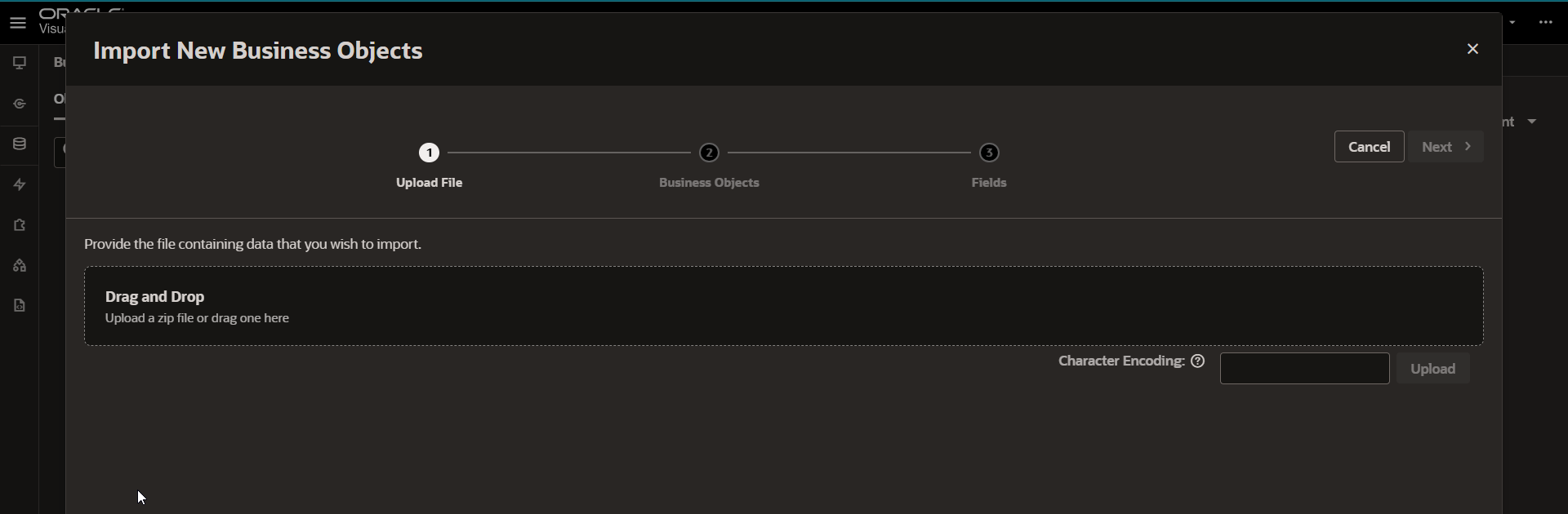Select step 3 Fields
Viewport: 1568px width, 514px height.
coord(989,166)
